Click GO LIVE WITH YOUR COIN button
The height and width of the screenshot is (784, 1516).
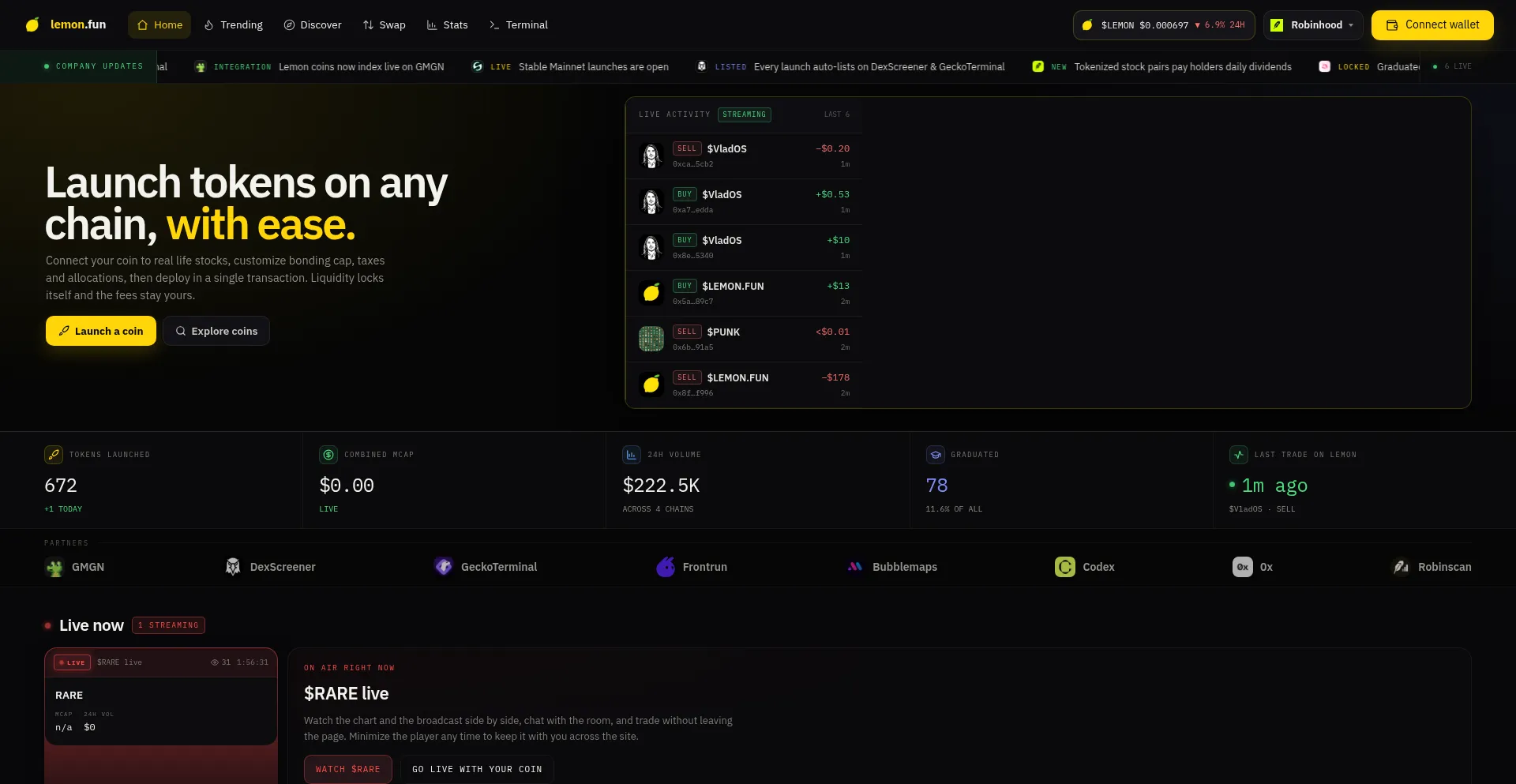coord(477,769)
